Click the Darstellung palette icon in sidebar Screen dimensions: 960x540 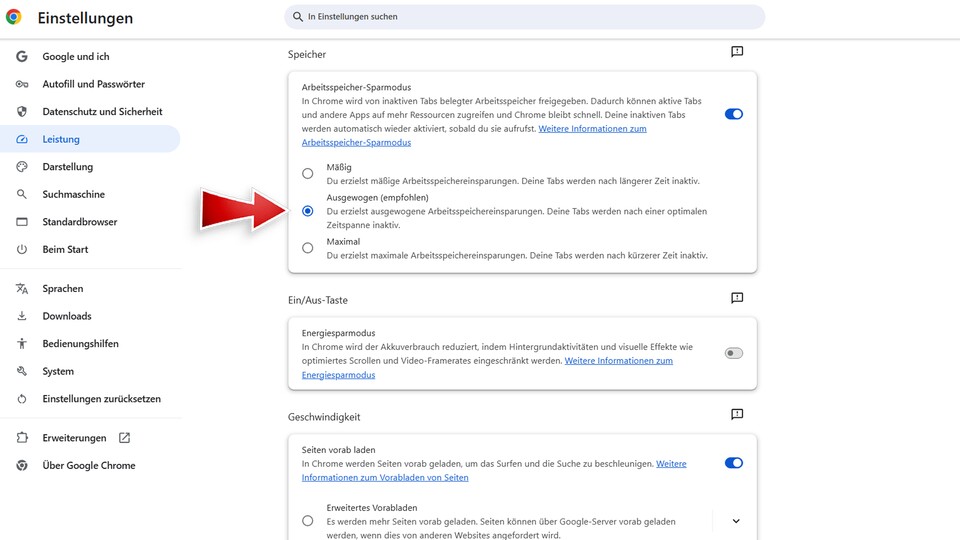tap(22, 167)
